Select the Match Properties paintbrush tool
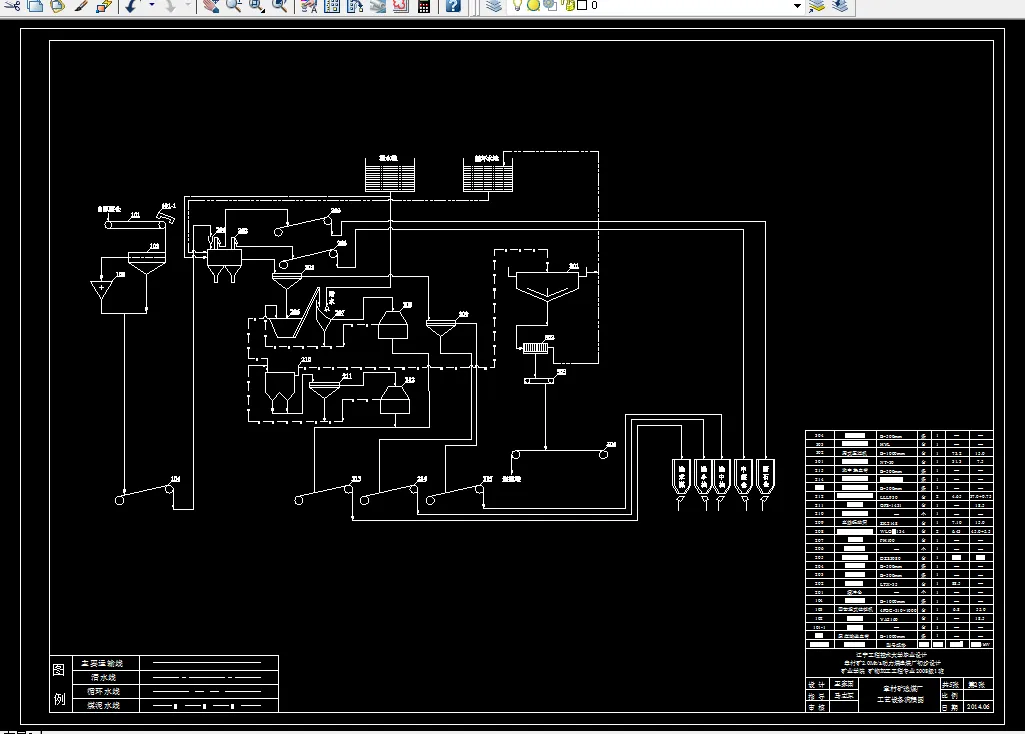The image size is (1025, 734). point(81,6)
